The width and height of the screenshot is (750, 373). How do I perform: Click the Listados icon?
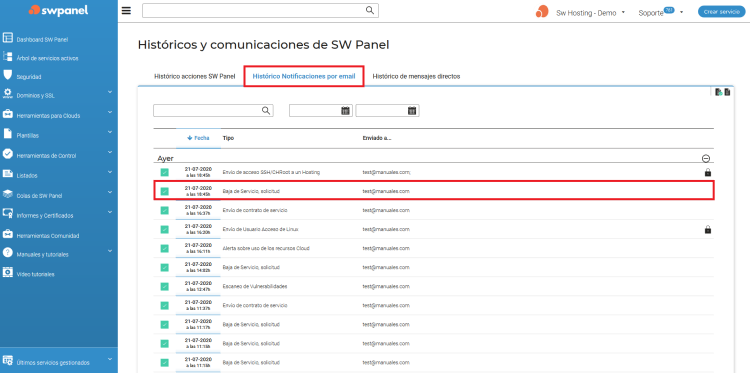tap(8, 174)
